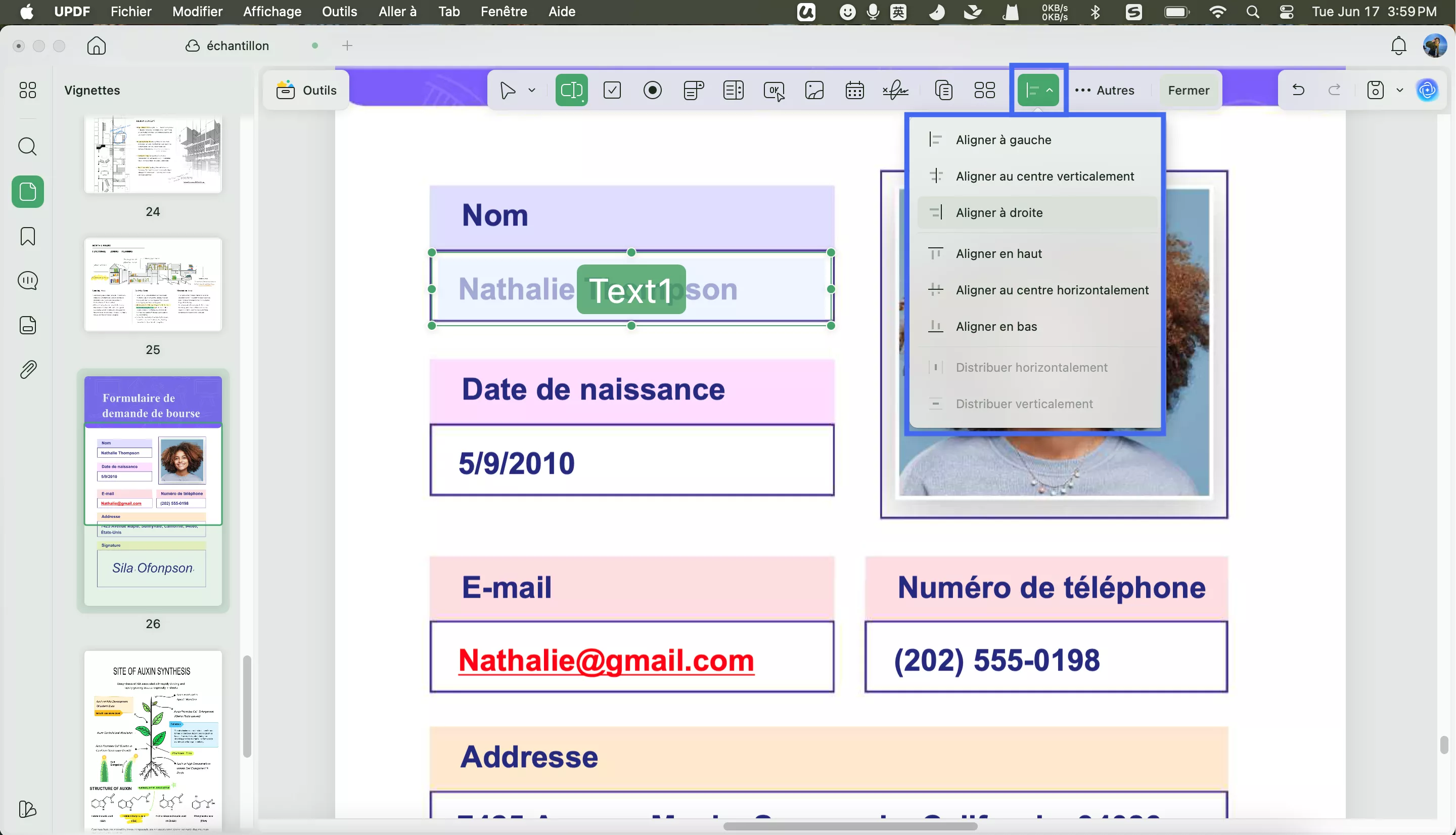
Task: Select the list box form tool
Action: point(733,90)
